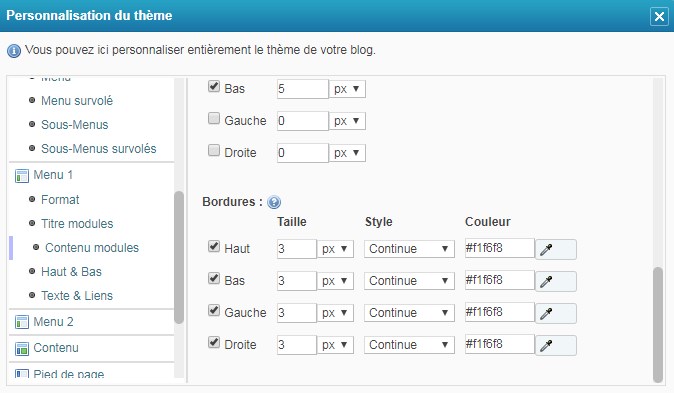The width and height of the screenshot is (674, 393).
Task: Uncheck the Gauche border checkbox
Action: tap(214, 310)
